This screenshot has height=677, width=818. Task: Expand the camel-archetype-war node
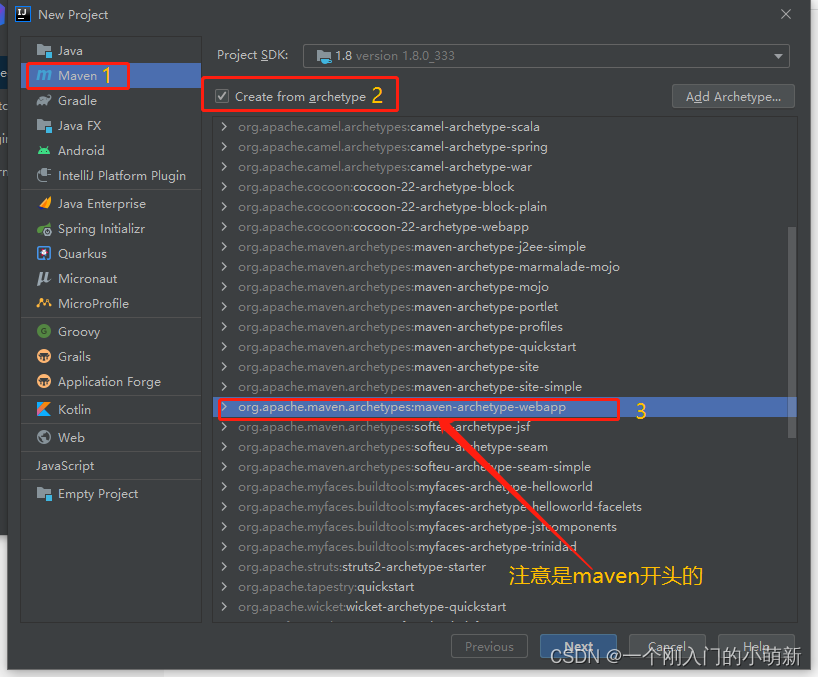point(224,167)
